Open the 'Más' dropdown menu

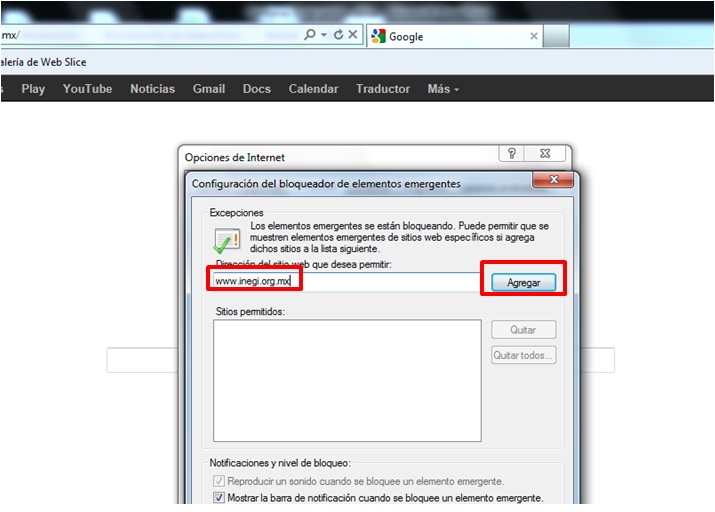tap(443, 89)
